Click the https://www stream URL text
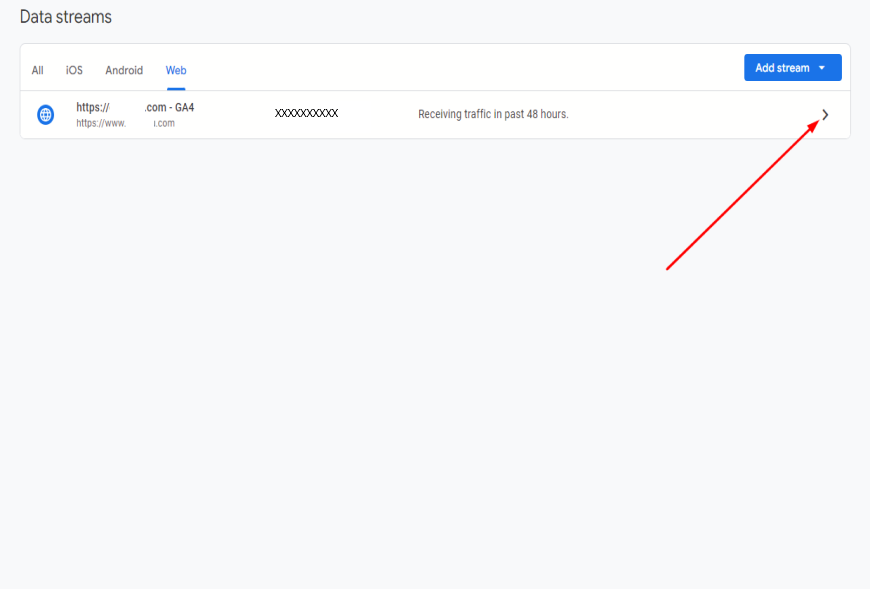Screen dimensions: 870x589 coord(125,123)
